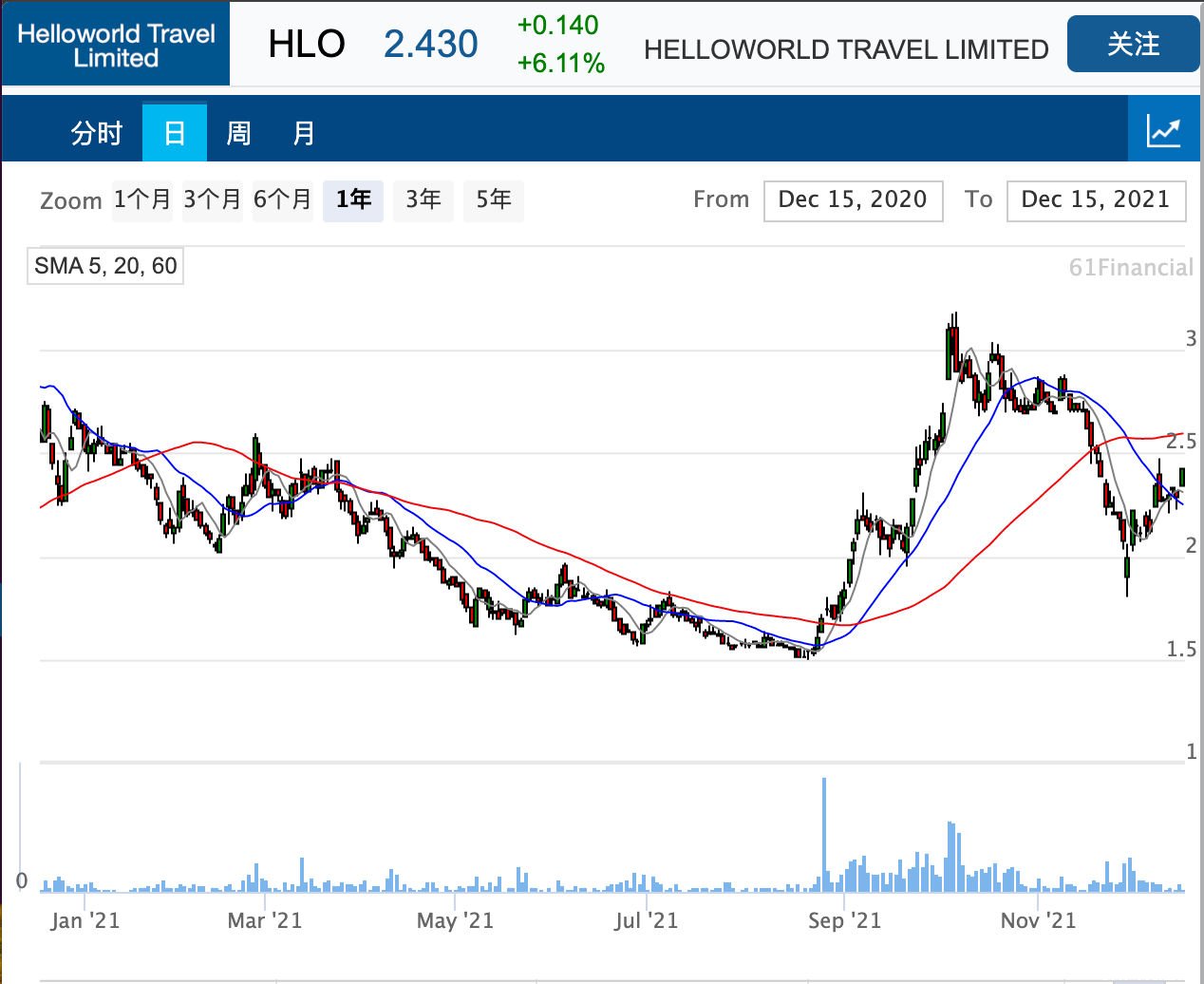Click the May '21 axis label
The height and width of the screenshot is (984, 1204).
[456, 920]
